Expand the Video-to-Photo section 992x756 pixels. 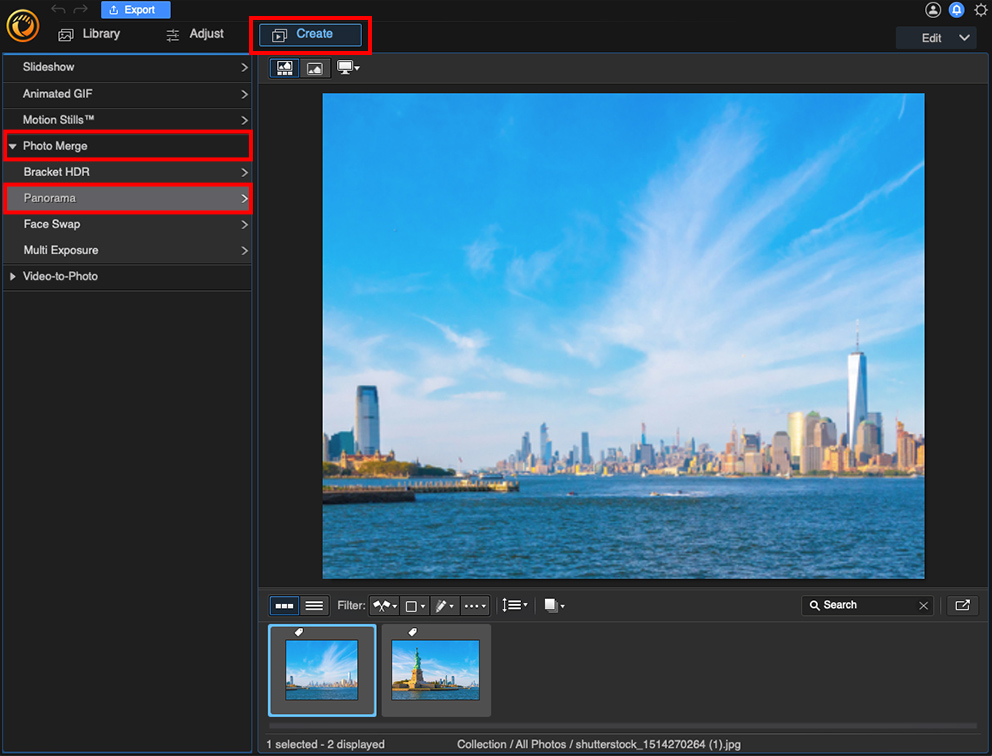pyautogui.click(x=13, y=276)
